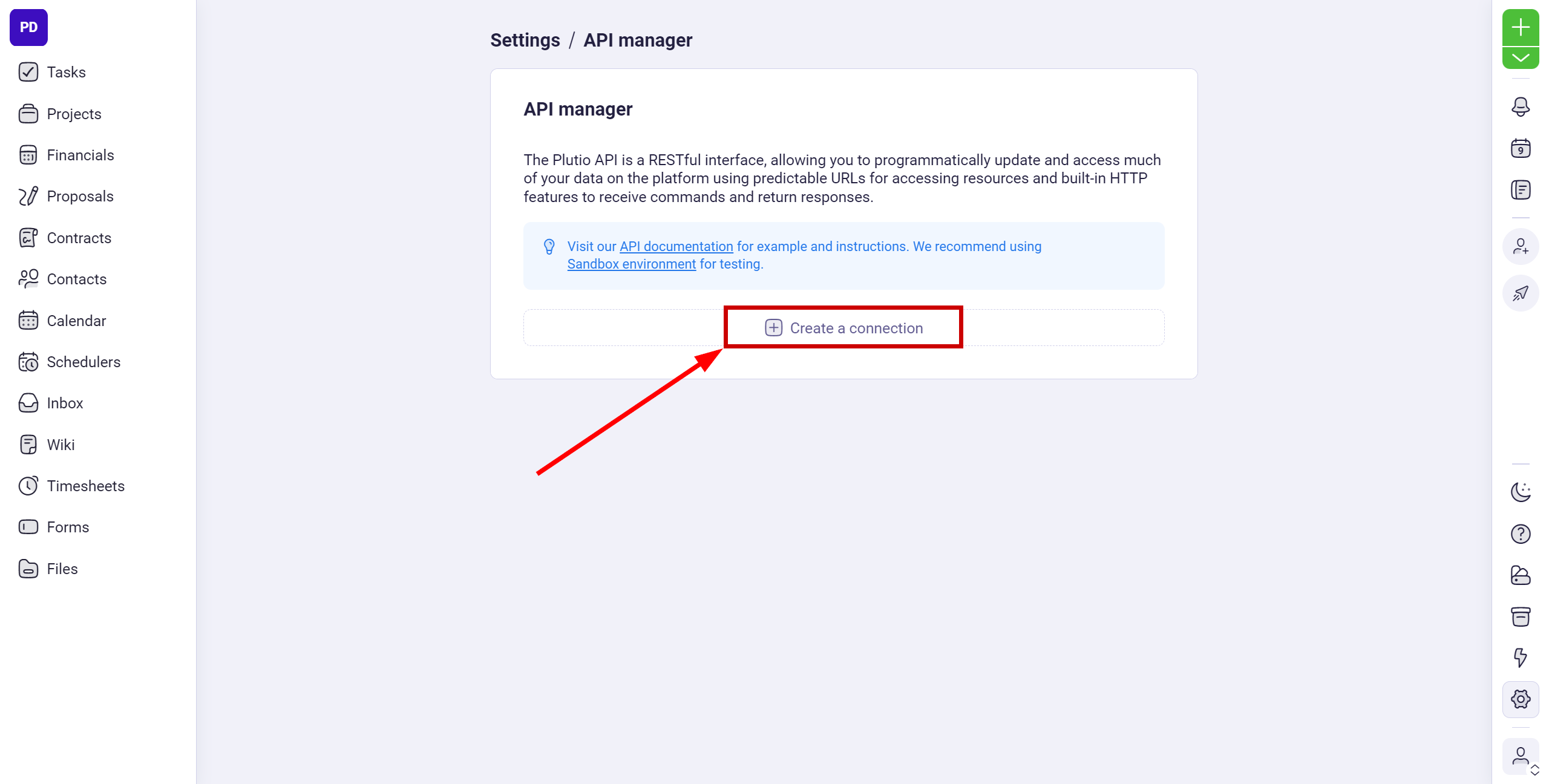Navigate to Proposals section
Image resolution: width=1549 pixels, height=784 pixels.
pyautogui.click(x=80, y=196)
